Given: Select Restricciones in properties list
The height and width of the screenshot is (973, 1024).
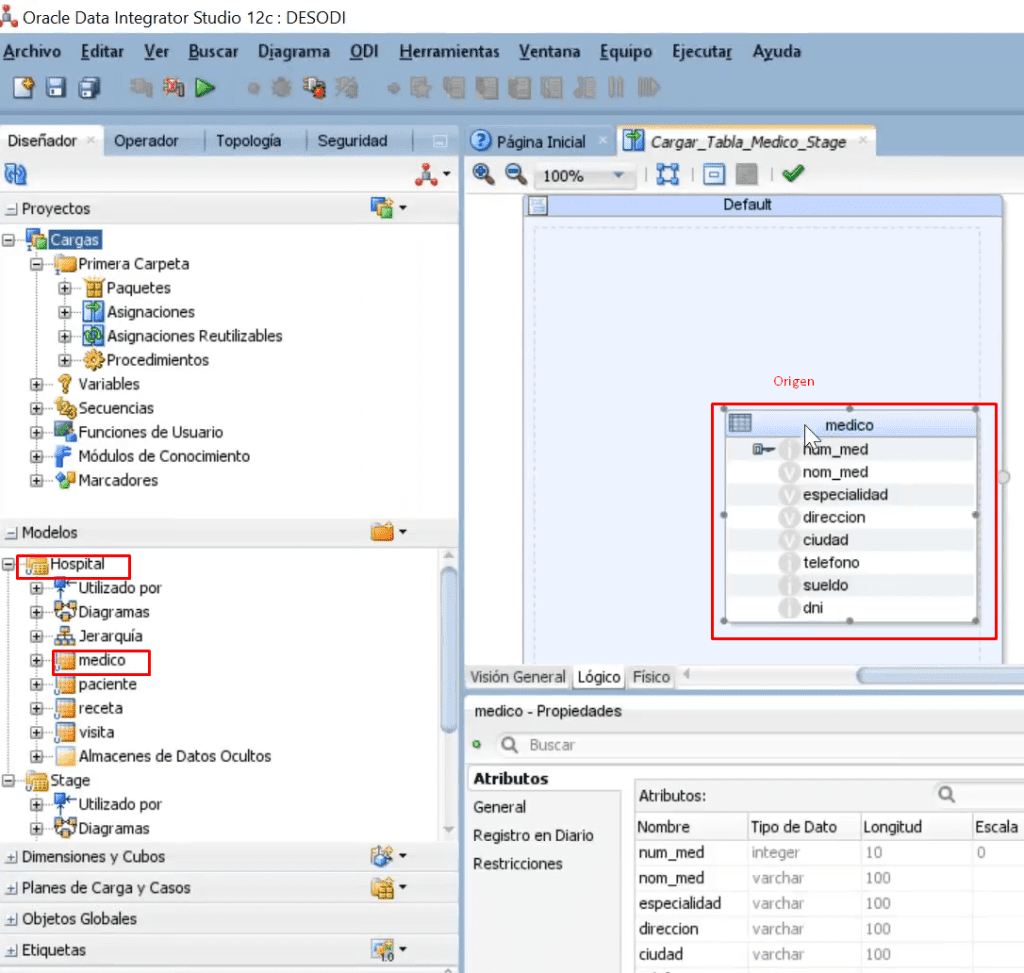Looking at the screenshot, I should point(518,864).
